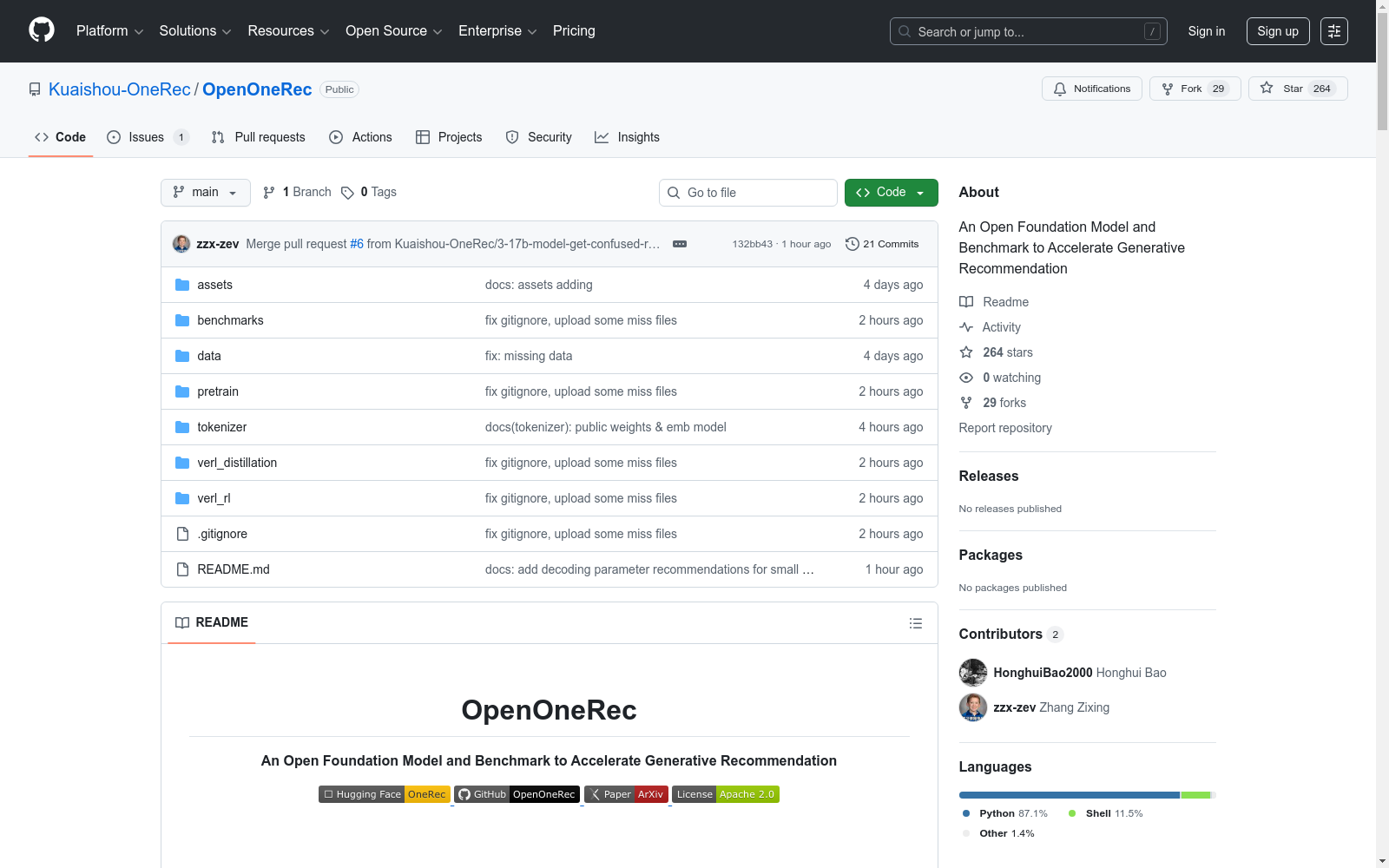Switch to the Issues tab
Screen dimensions: 1389x868
[x=148, y=137]
